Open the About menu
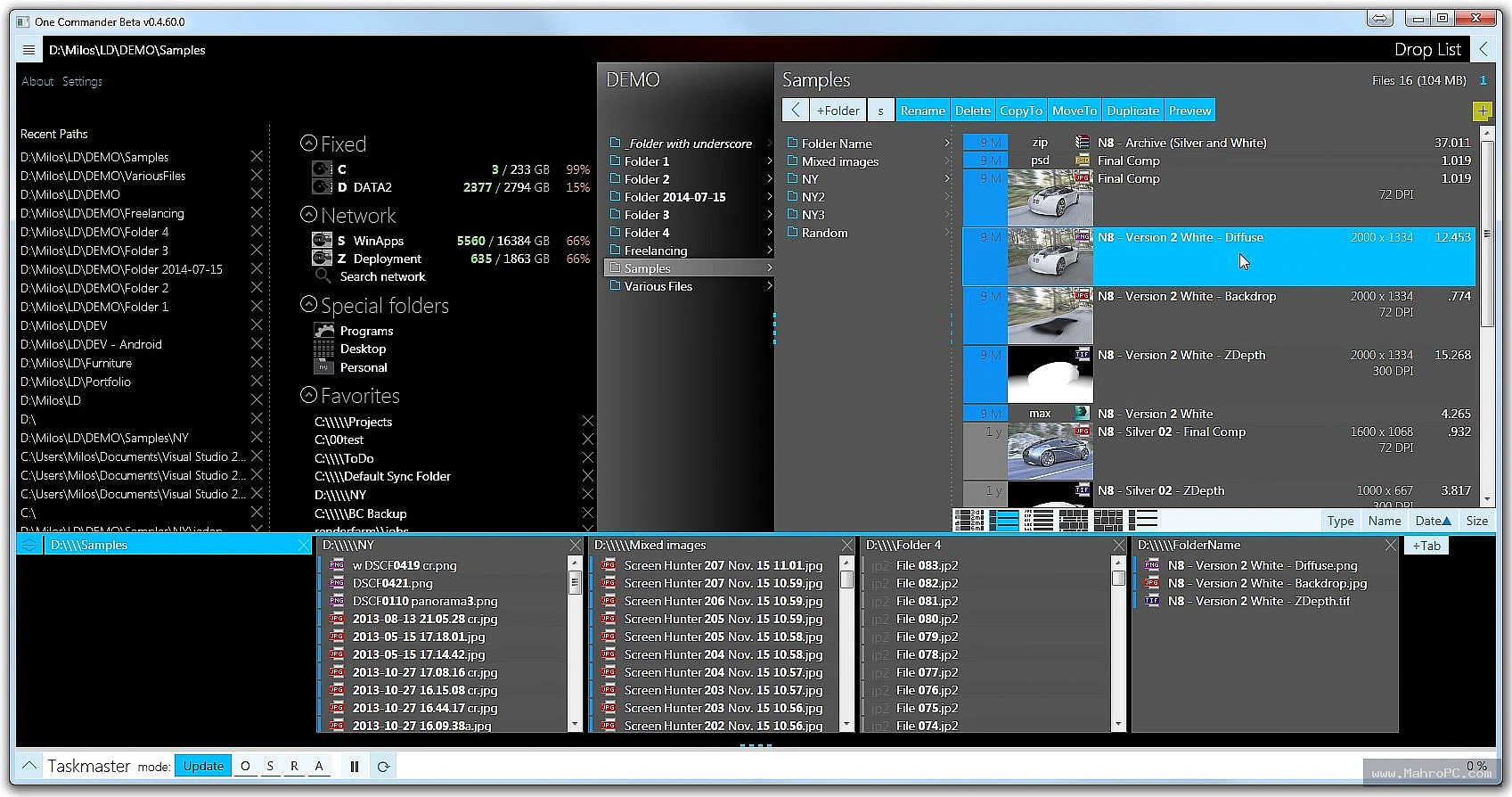The width and height of the screenshot is (1512, 797). [x=37, y=81]
